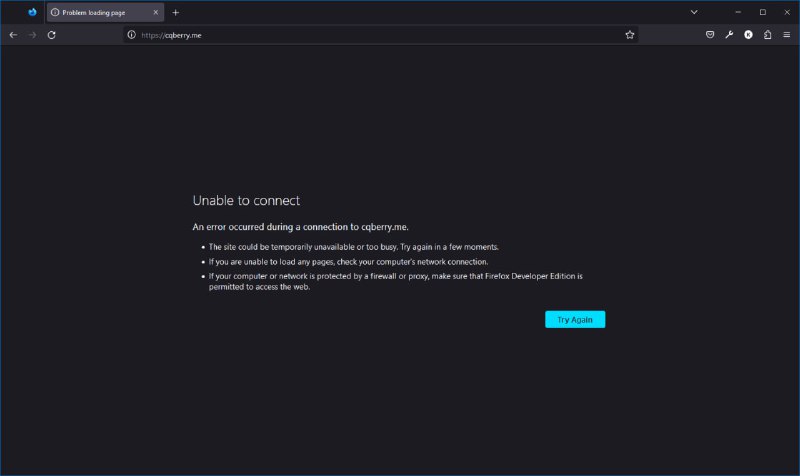Close the Firefox window
Screen dimensions: 800x476
(786, 12)
